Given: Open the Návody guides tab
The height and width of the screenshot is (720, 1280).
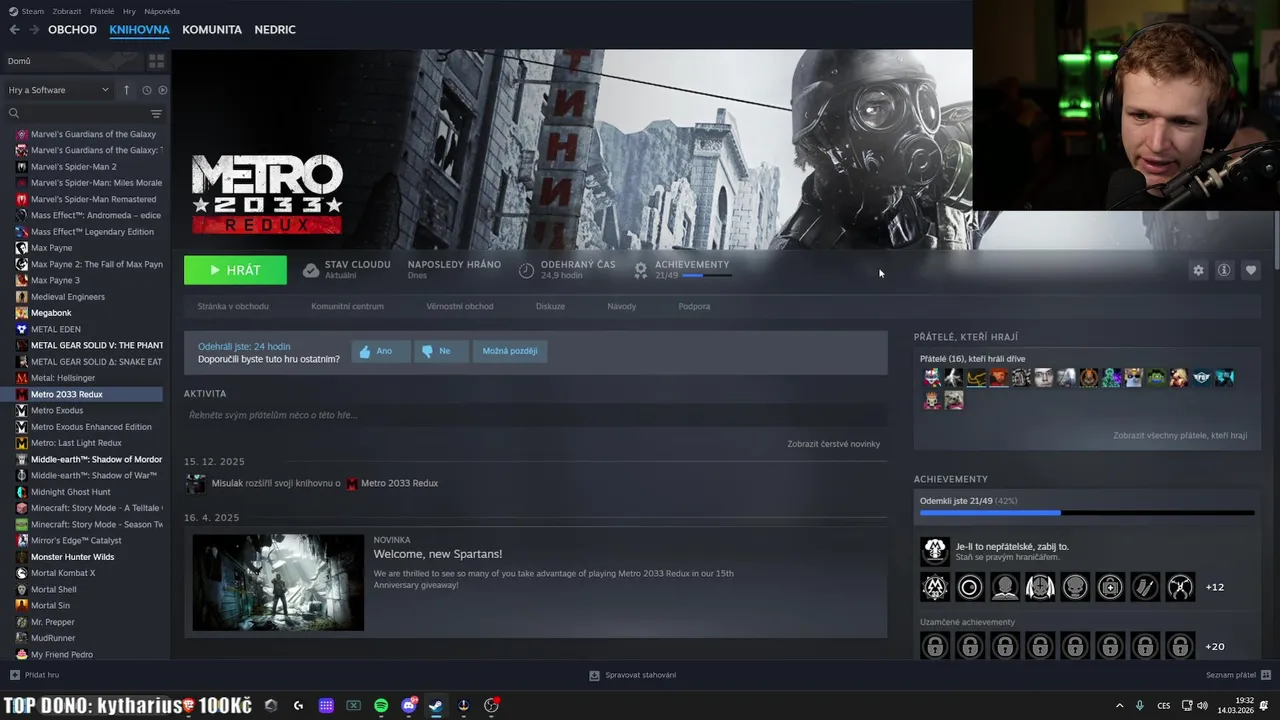Looking at the screenshot, I should [x=621, y=306].
